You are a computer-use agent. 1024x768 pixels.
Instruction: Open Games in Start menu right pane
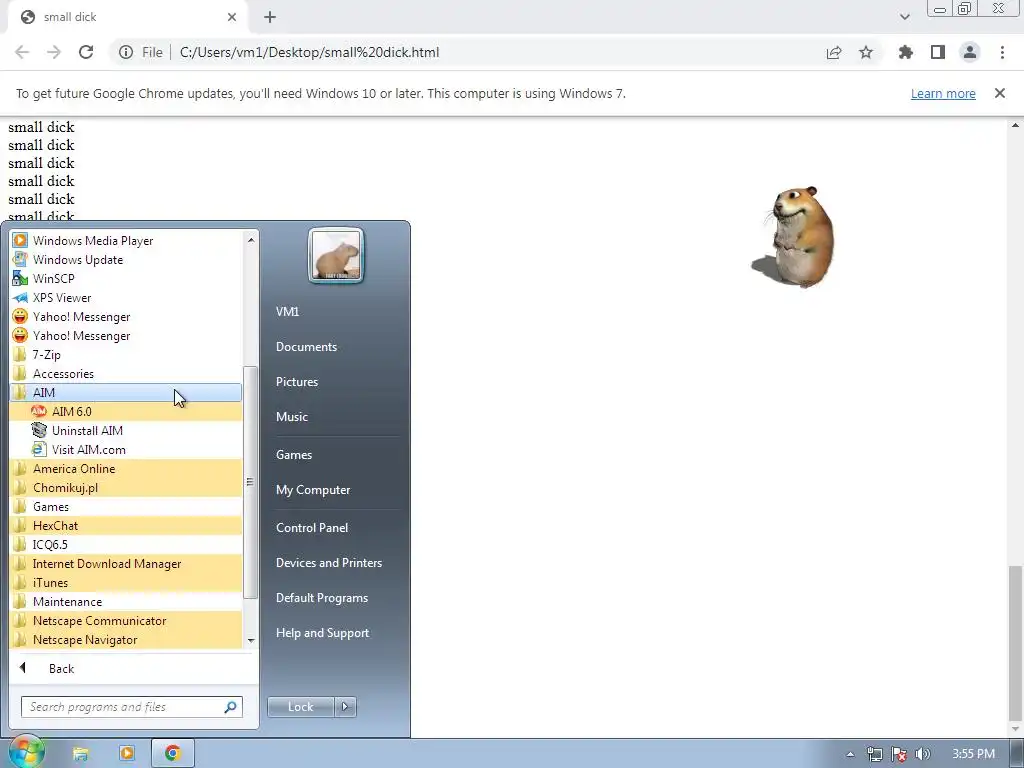coord(294,455)
